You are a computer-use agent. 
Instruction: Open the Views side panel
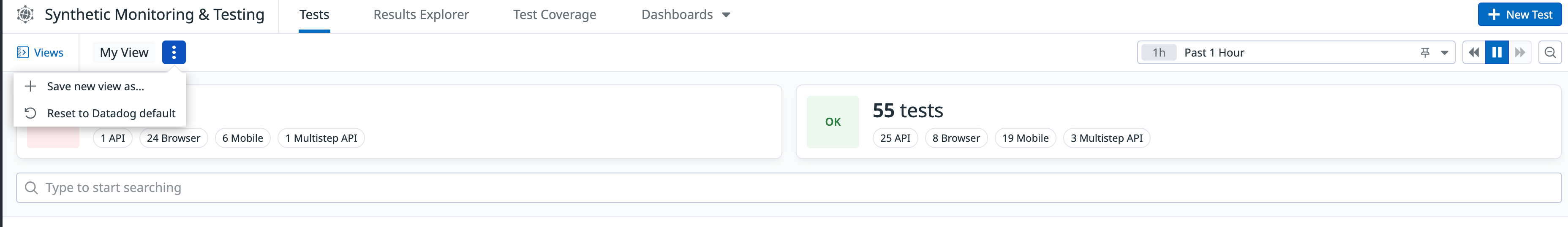(x=40, y=52)
